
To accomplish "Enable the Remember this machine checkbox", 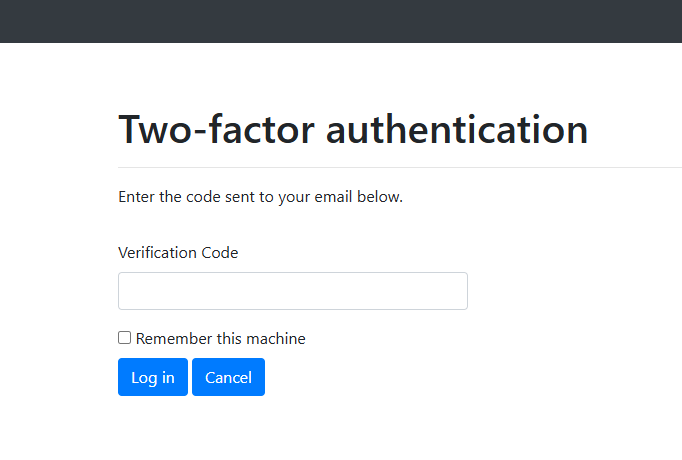I will [x=125, y=338].
